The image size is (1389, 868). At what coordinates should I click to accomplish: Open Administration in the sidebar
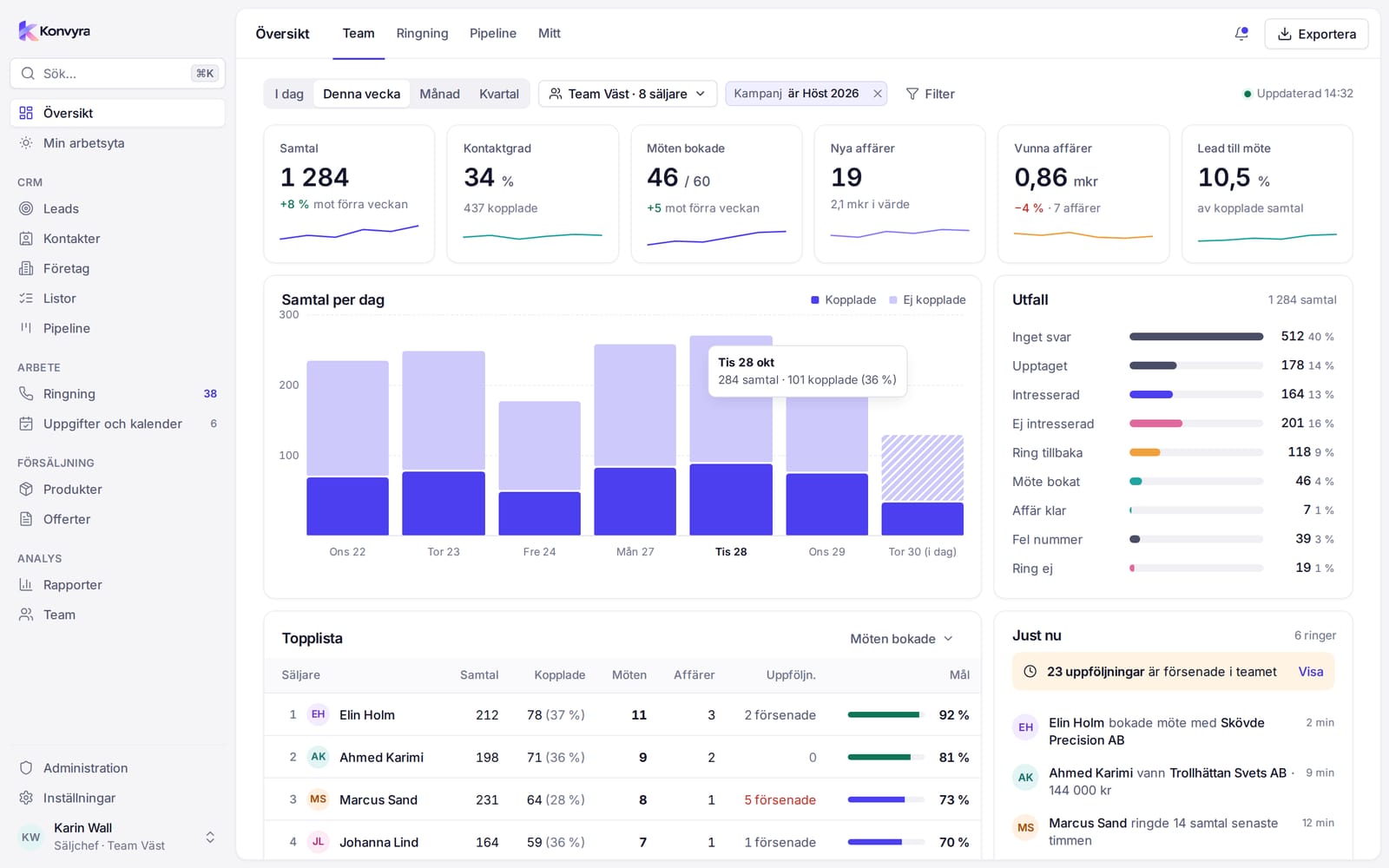click(117, 768)
